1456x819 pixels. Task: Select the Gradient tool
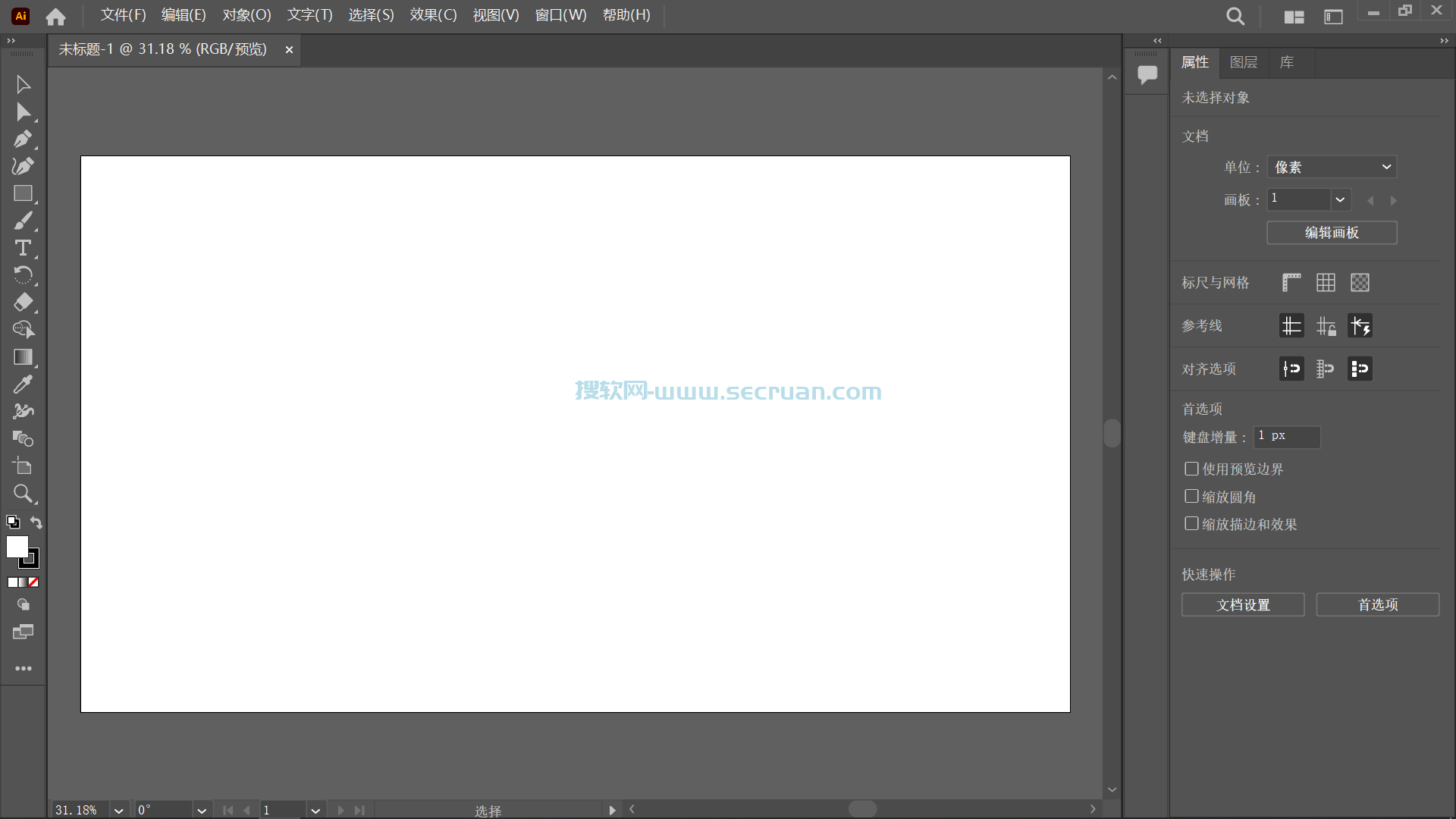coord(23,357)
